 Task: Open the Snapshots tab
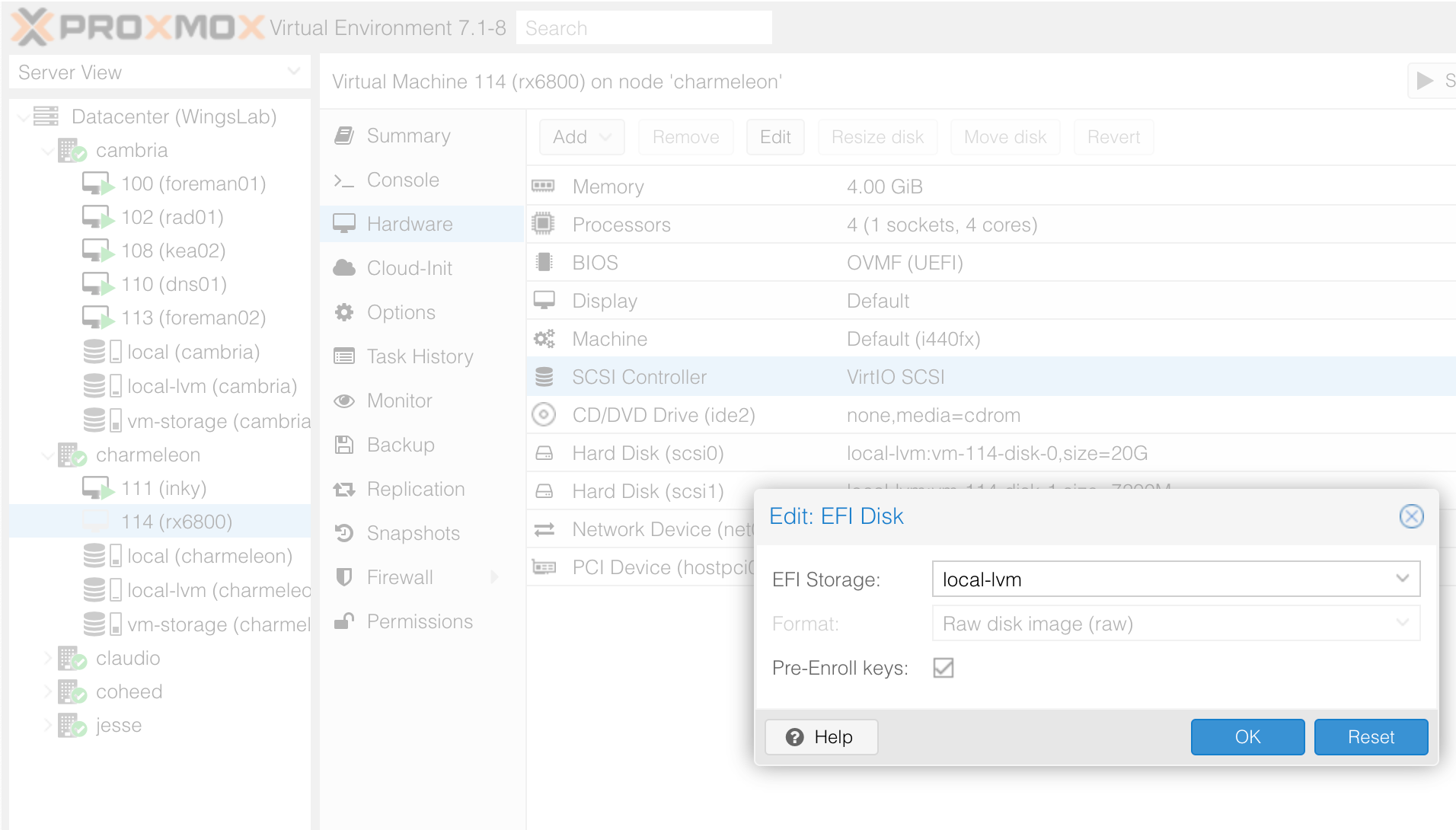coord(422,533)
